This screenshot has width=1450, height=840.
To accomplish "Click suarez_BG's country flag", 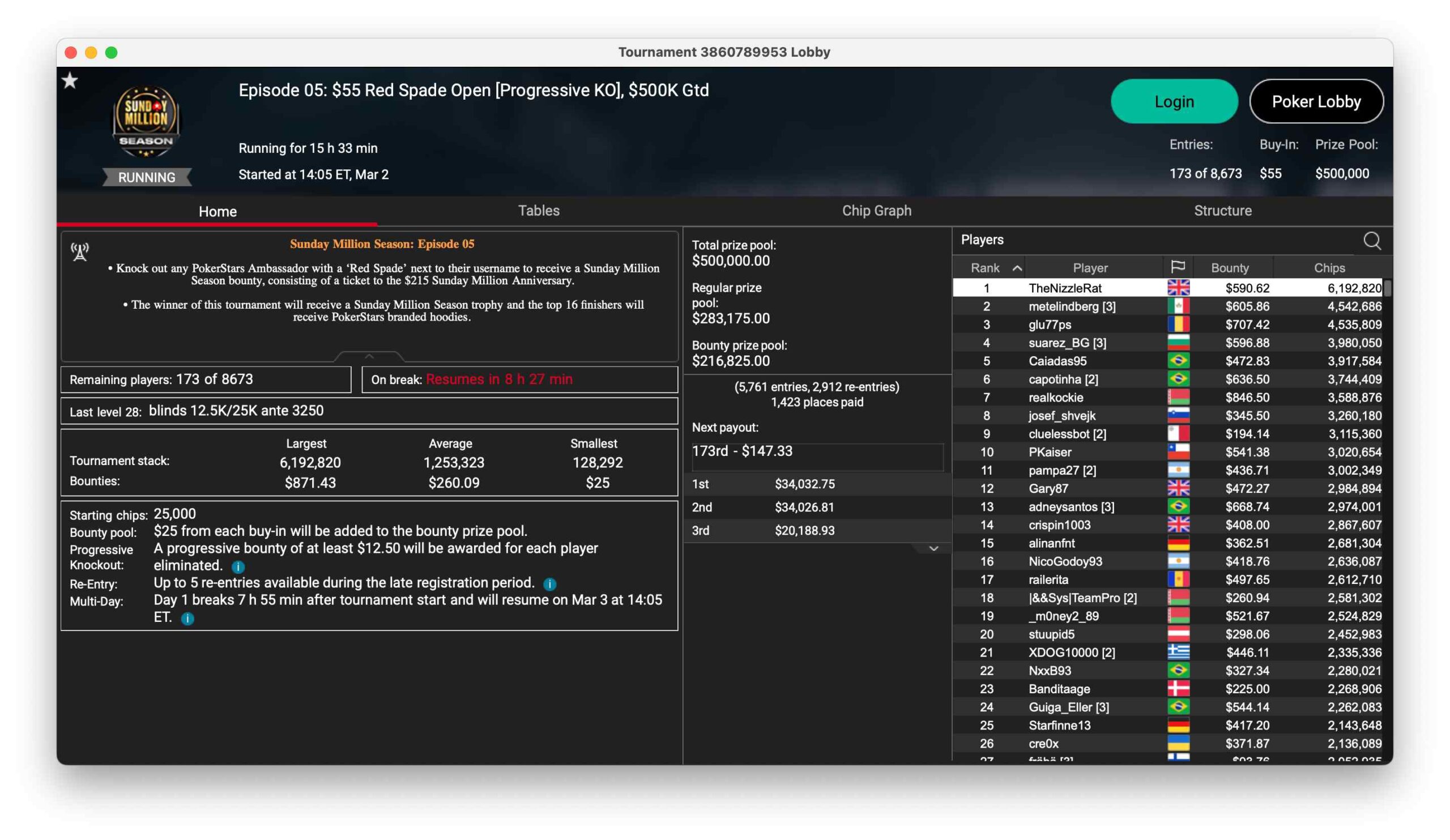I will [1178, 342].
